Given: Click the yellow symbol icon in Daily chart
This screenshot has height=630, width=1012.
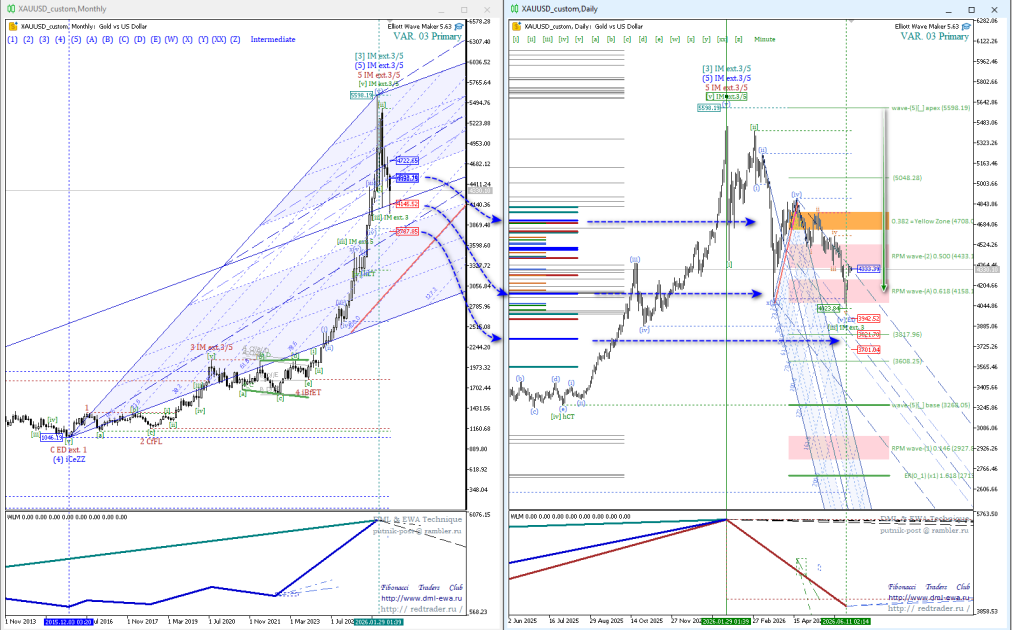Looking at the screenshot, I should coord(516,26).
